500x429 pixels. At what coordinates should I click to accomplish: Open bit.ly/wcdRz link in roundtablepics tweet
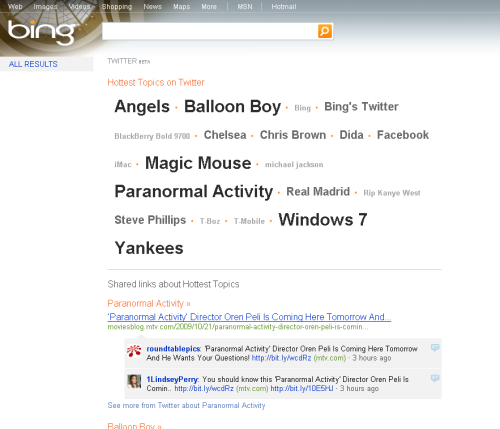coord(281,358)
